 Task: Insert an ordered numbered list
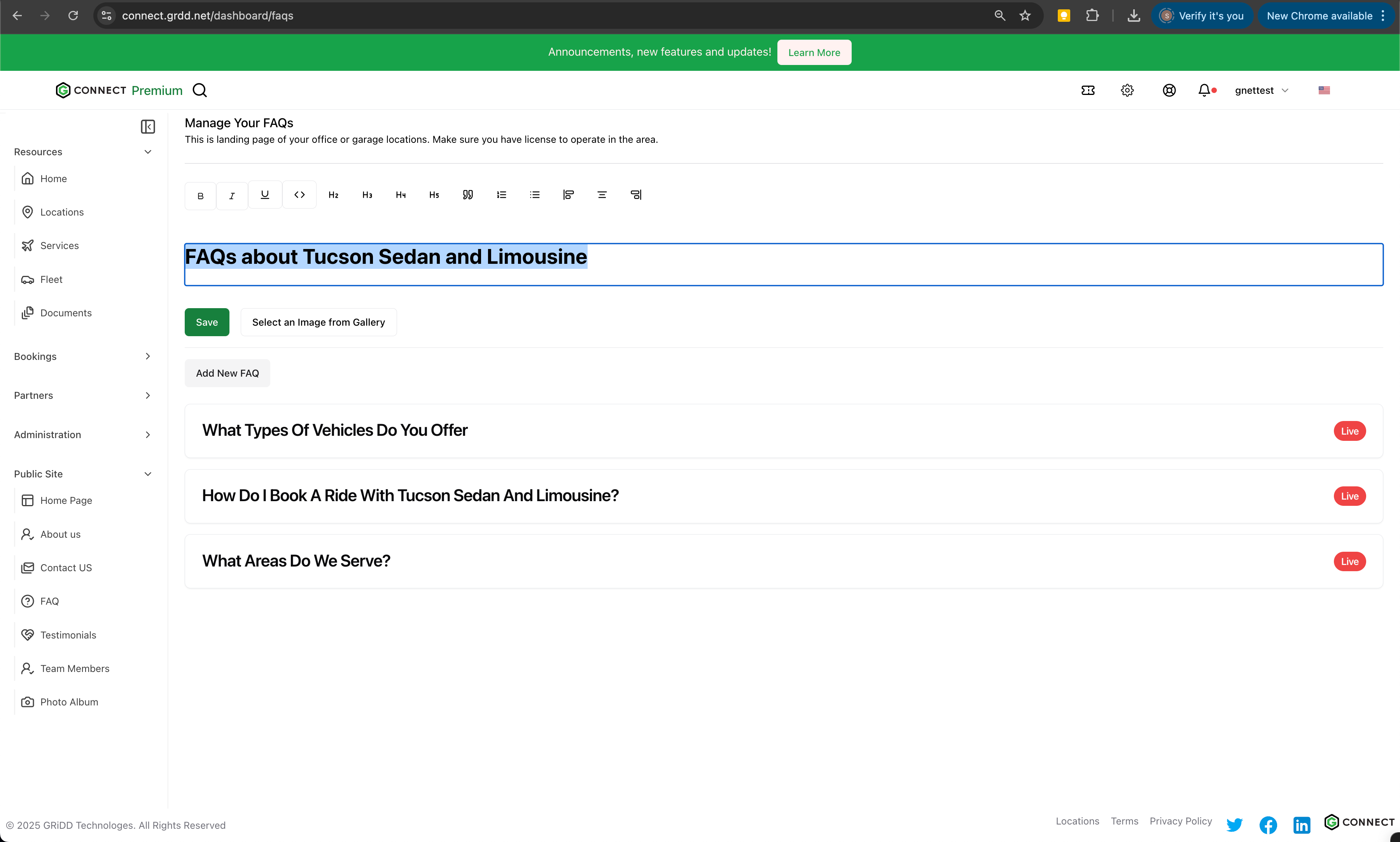(501, 195)
